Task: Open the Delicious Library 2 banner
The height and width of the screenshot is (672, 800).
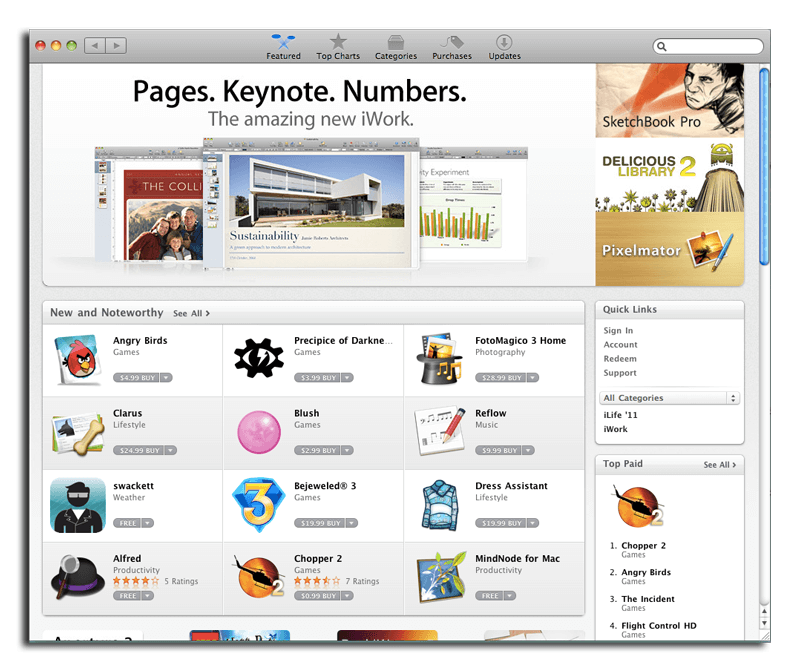Action: click(670, 175)
